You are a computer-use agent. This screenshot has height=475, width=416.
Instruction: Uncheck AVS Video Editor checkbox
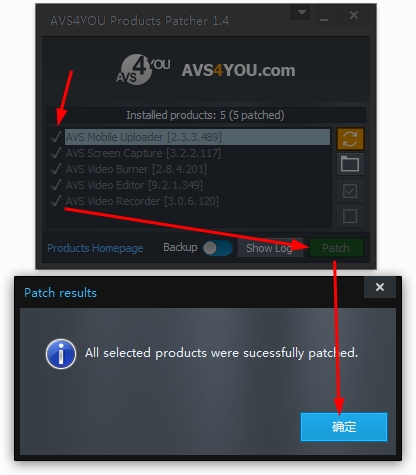point(56,185)
